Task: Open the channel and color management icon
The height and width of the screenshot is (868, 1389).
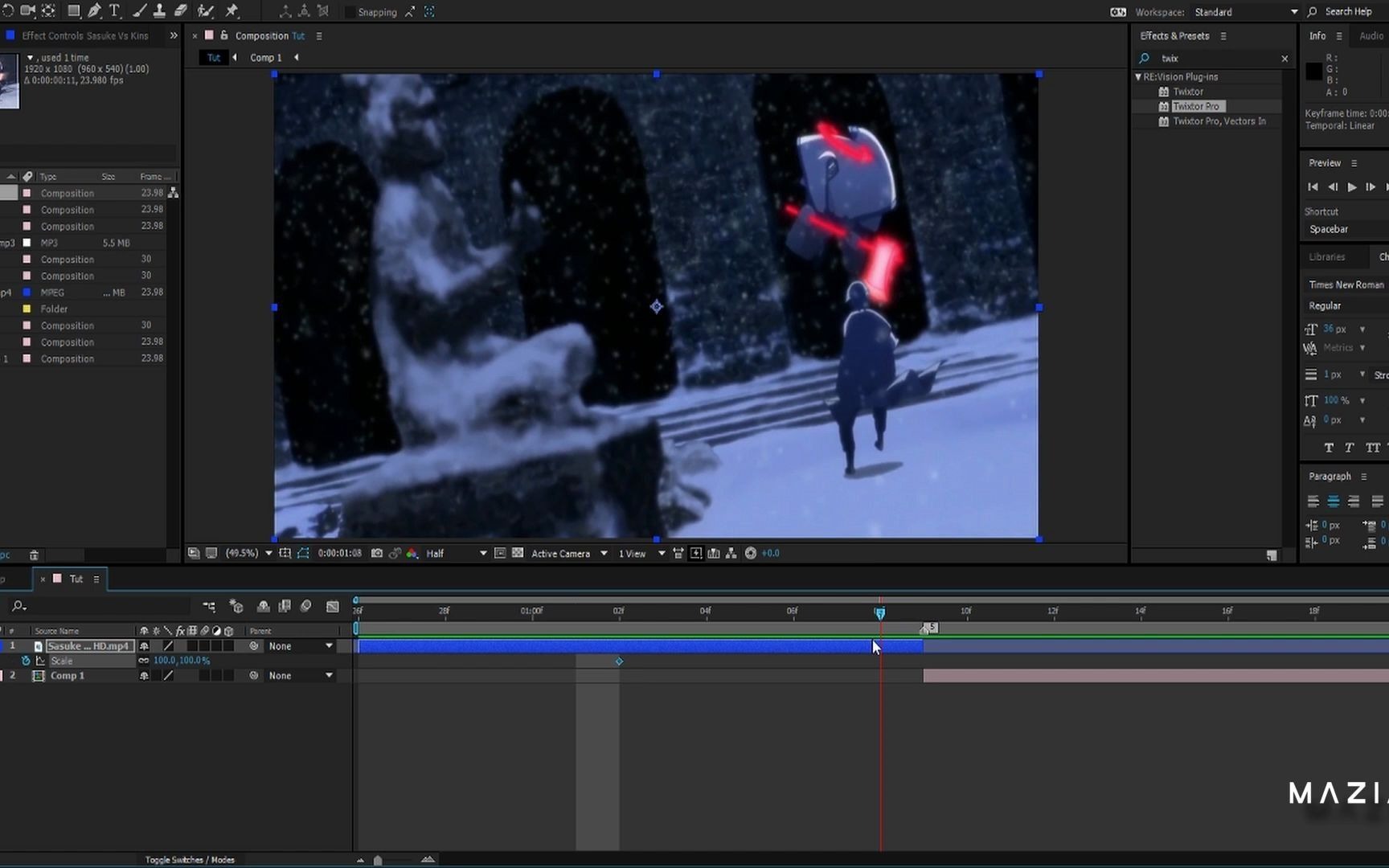Action: tap(412, 553)
